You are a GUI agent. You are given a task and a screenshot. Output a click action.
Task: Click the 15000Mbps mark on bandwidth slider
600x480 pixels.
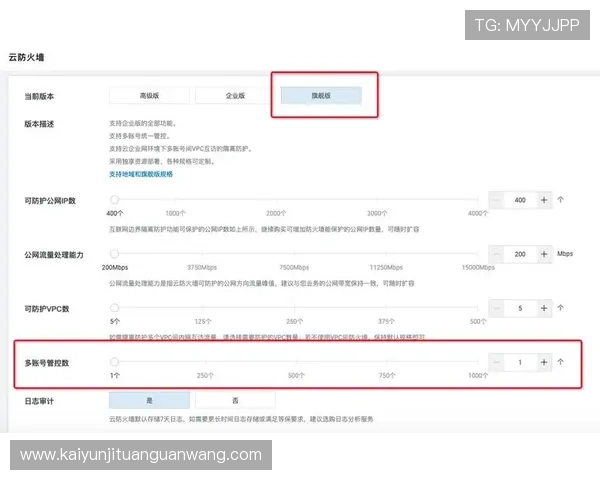click(x=478, y=267)
